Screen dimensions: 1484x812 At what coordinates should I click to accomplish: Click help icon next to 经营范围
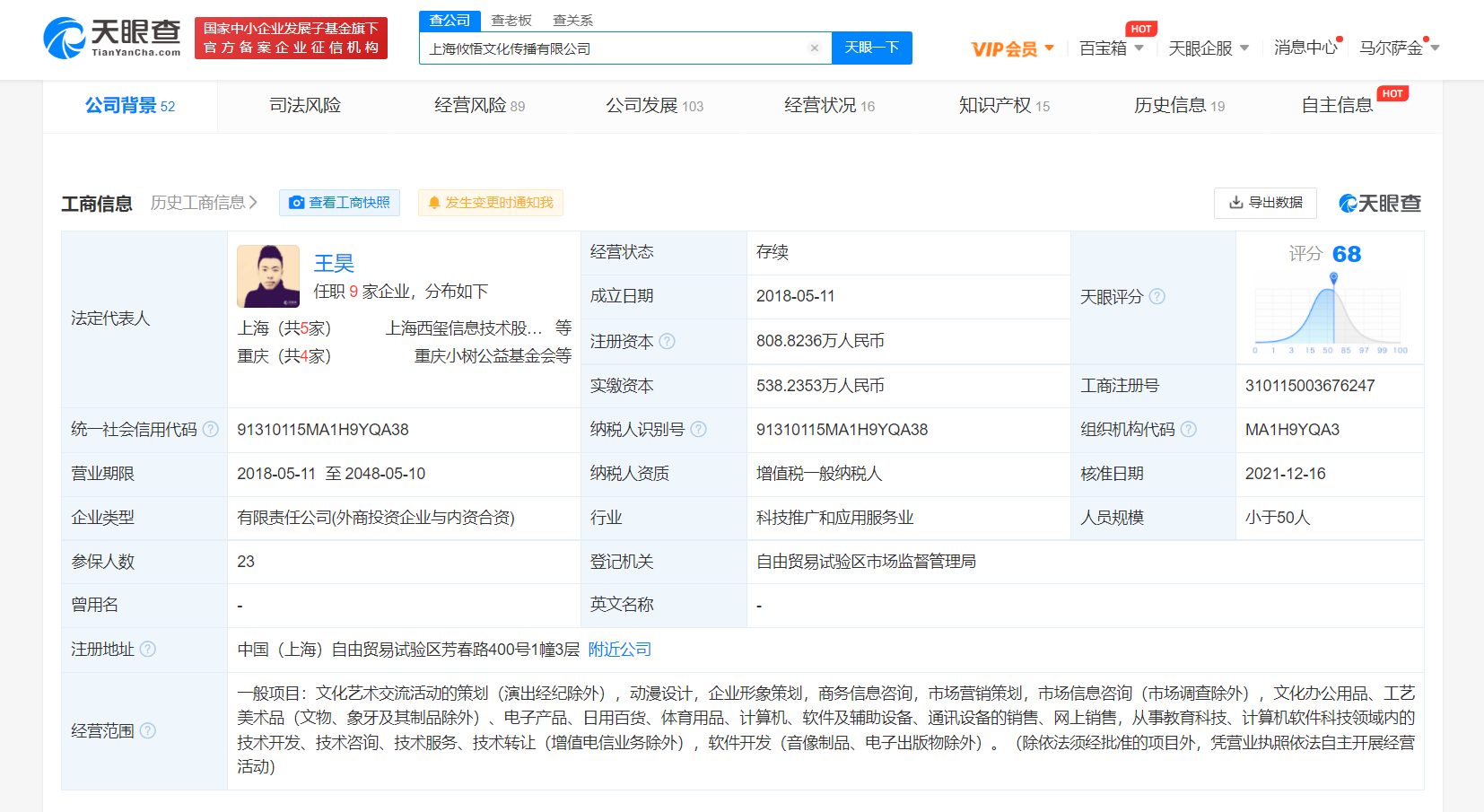pyautogui.click(x=148, y=730)
